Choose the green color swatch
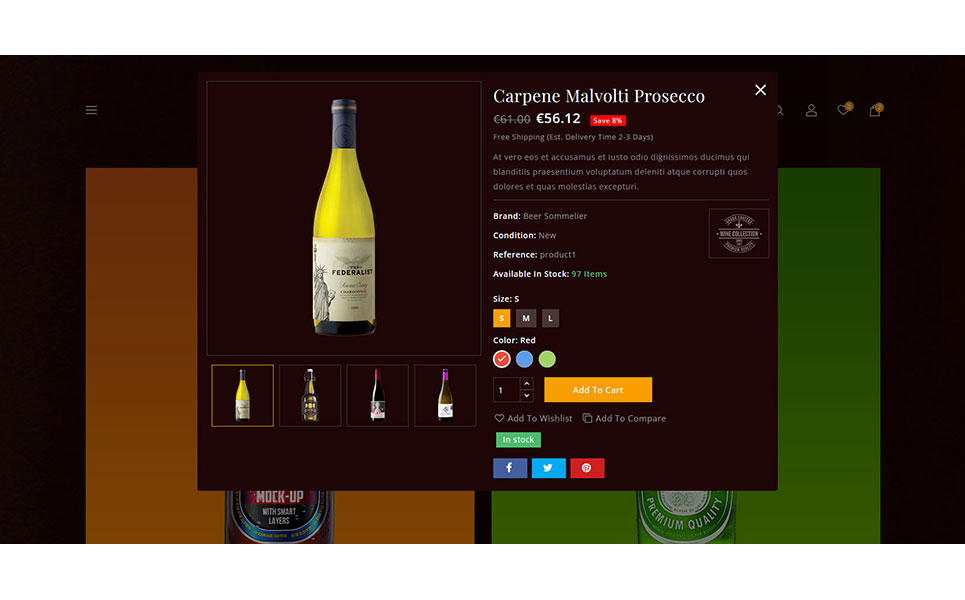Image resolution: width=965 pixels, height=600 pixels. [547, 359]
